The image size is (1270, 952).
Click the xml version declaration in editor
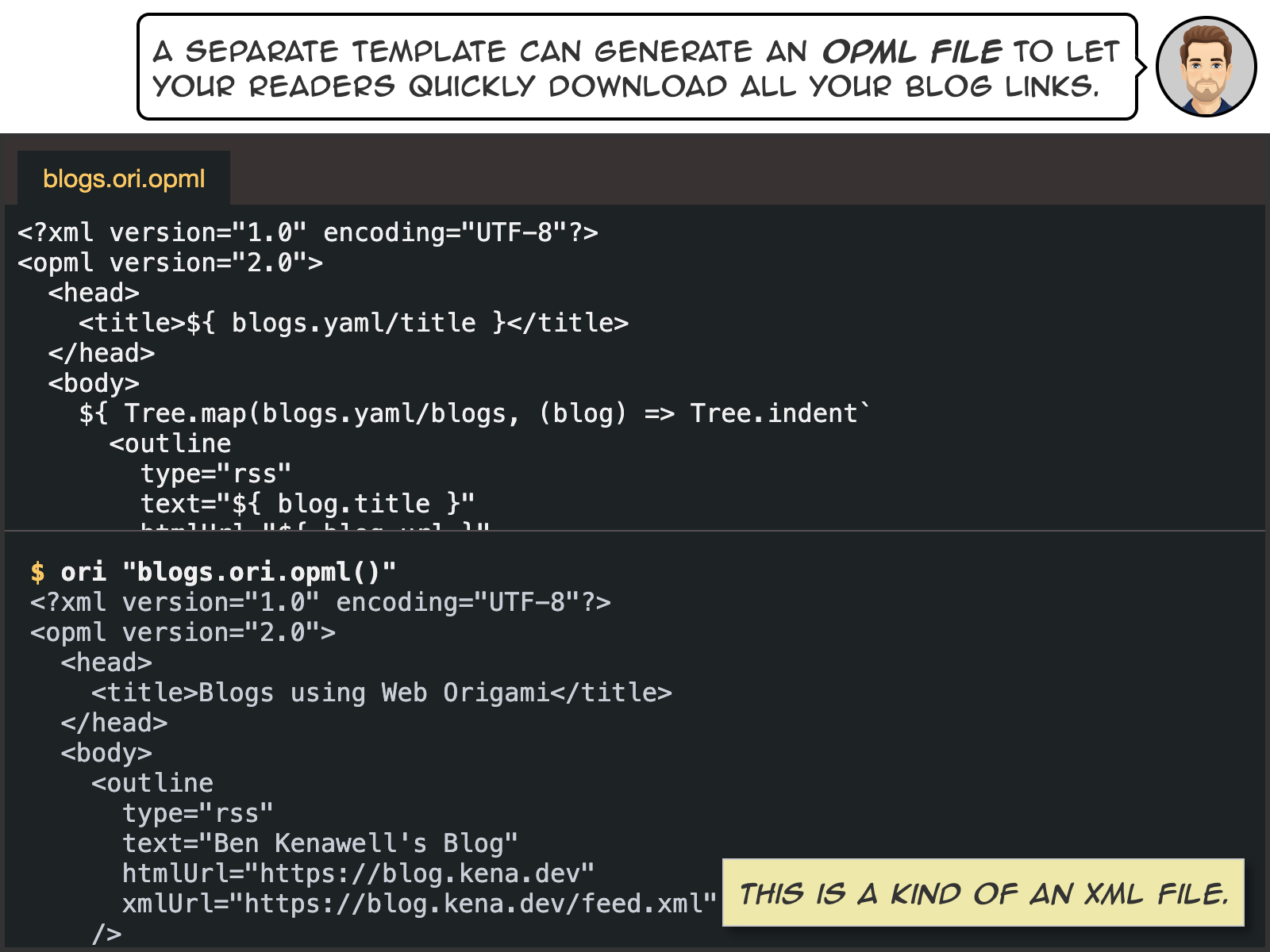click(308, 232)
